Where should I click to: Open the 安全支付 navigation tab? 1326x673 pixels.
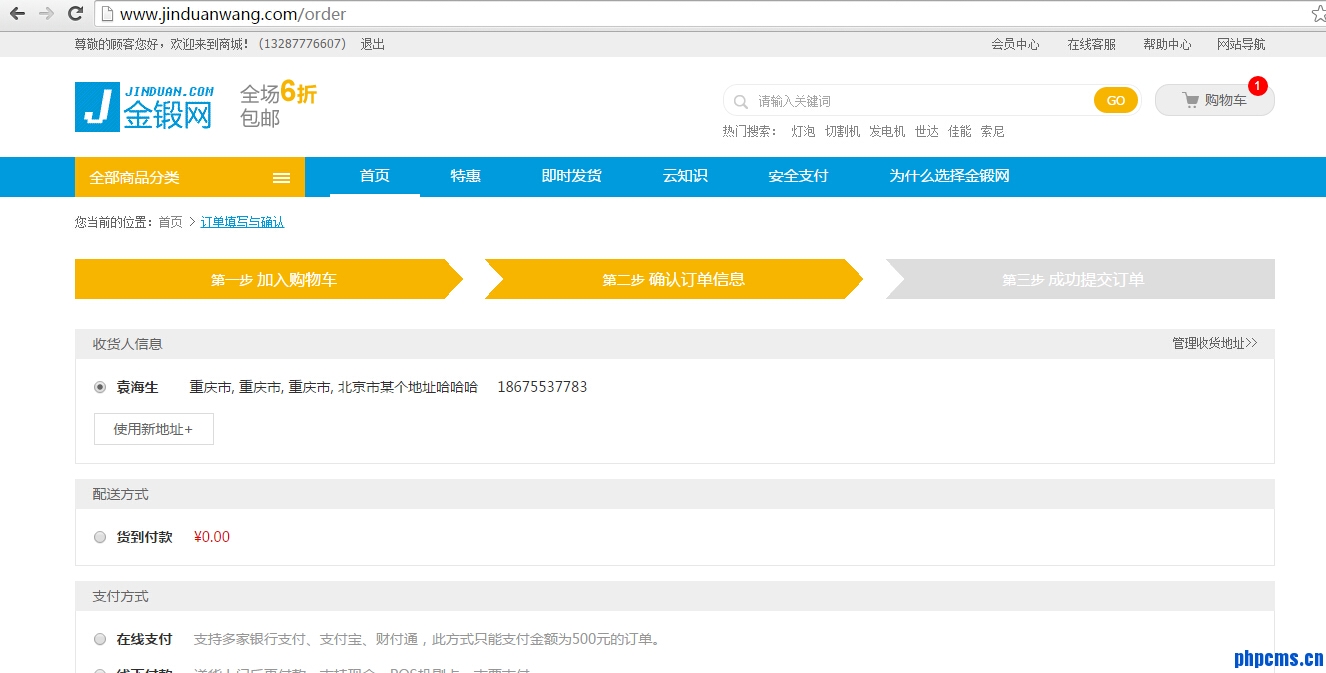(798, 176)
